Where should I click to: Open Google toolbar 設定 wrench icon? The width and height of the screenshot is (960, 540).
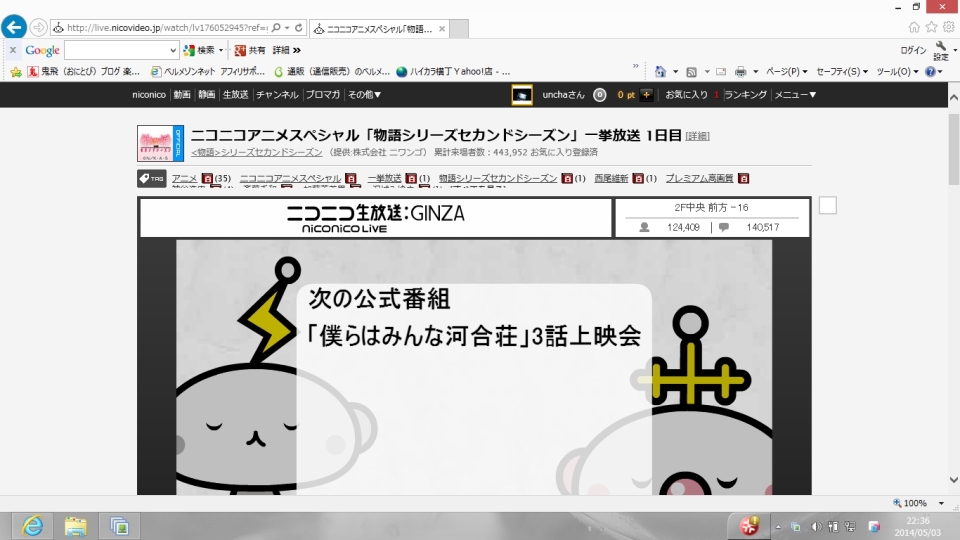941,51
